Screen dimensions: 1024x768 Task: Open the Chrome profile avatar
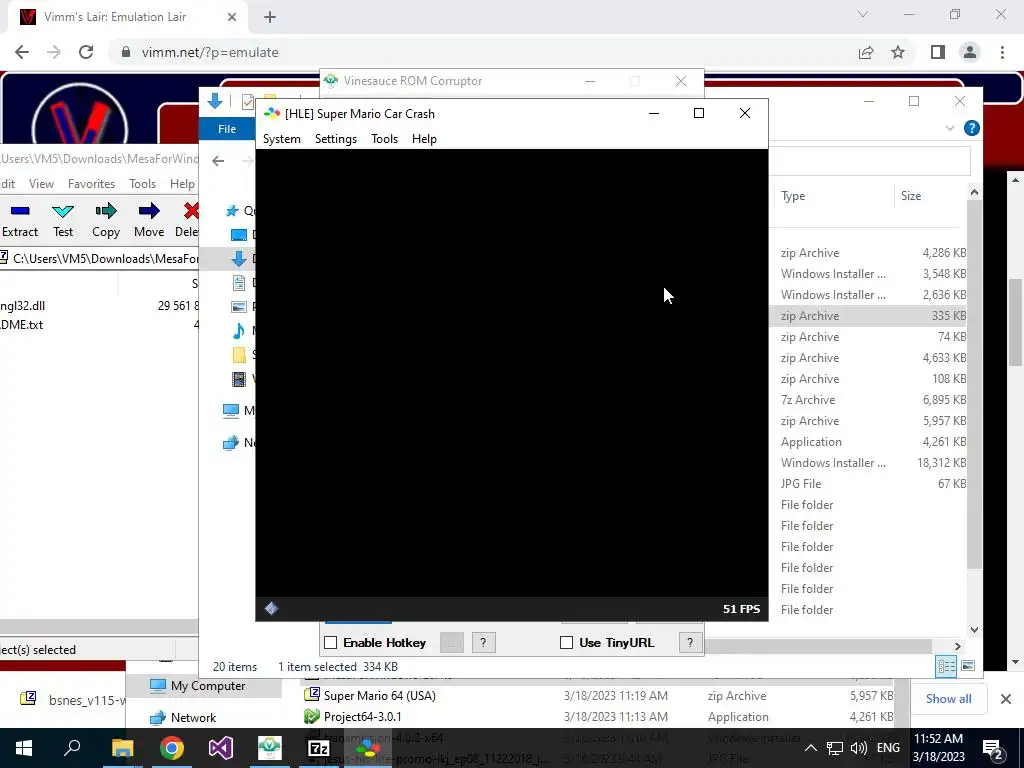[970, 52]
